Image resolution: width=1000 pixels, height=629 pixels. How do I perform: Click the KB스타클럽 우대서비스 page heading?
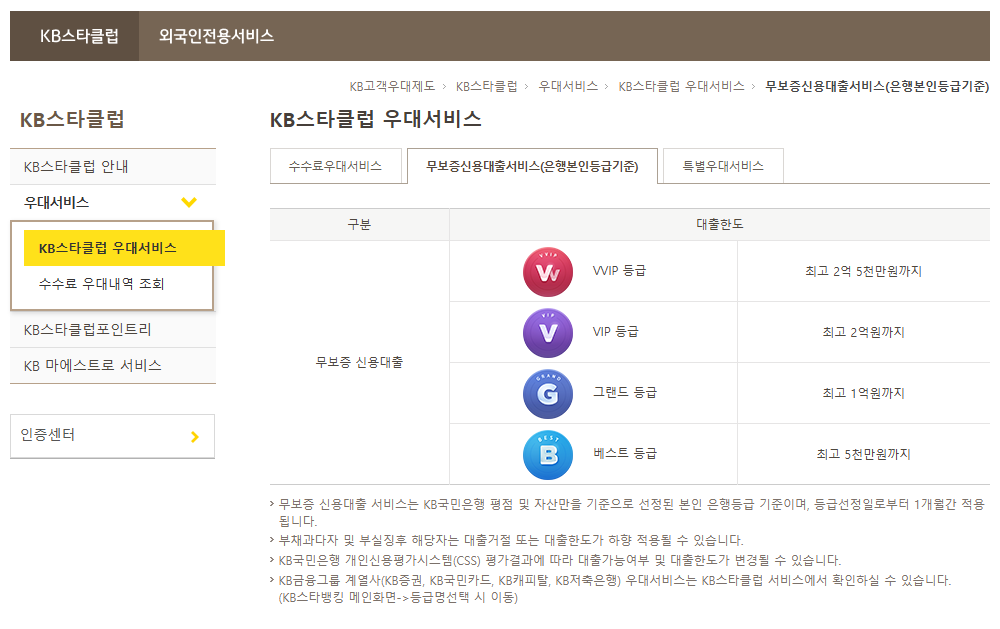376,119
